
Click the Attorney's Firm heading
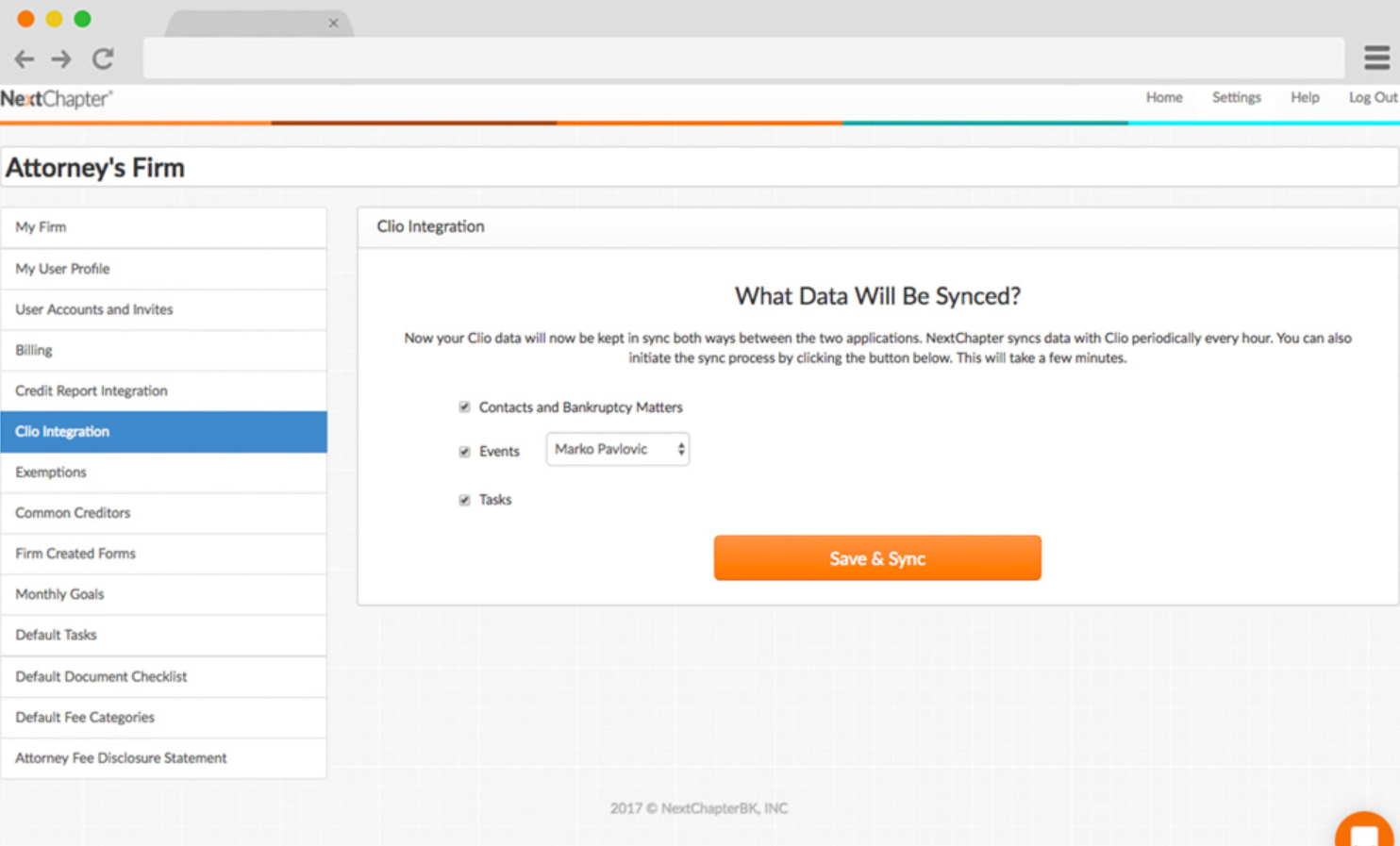click(x=95, y=168)
